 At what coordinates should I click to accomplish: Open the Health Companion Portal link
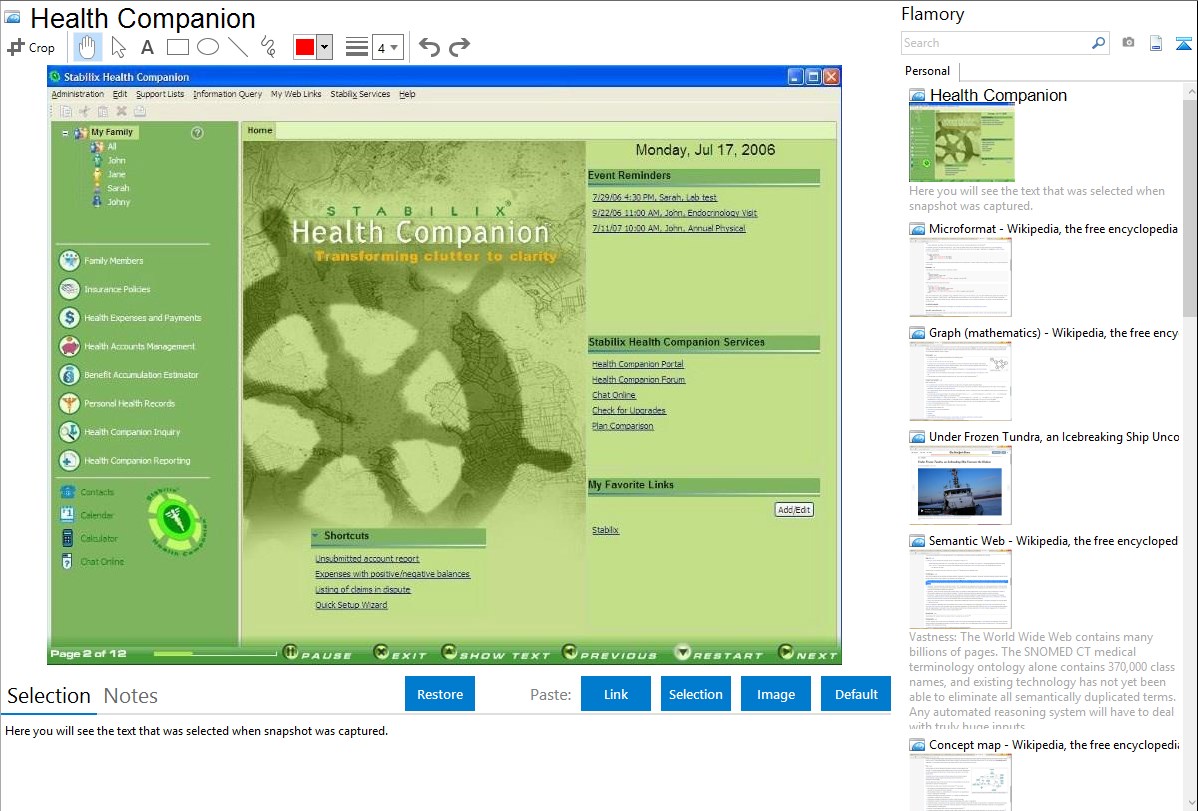click(638, 364)
